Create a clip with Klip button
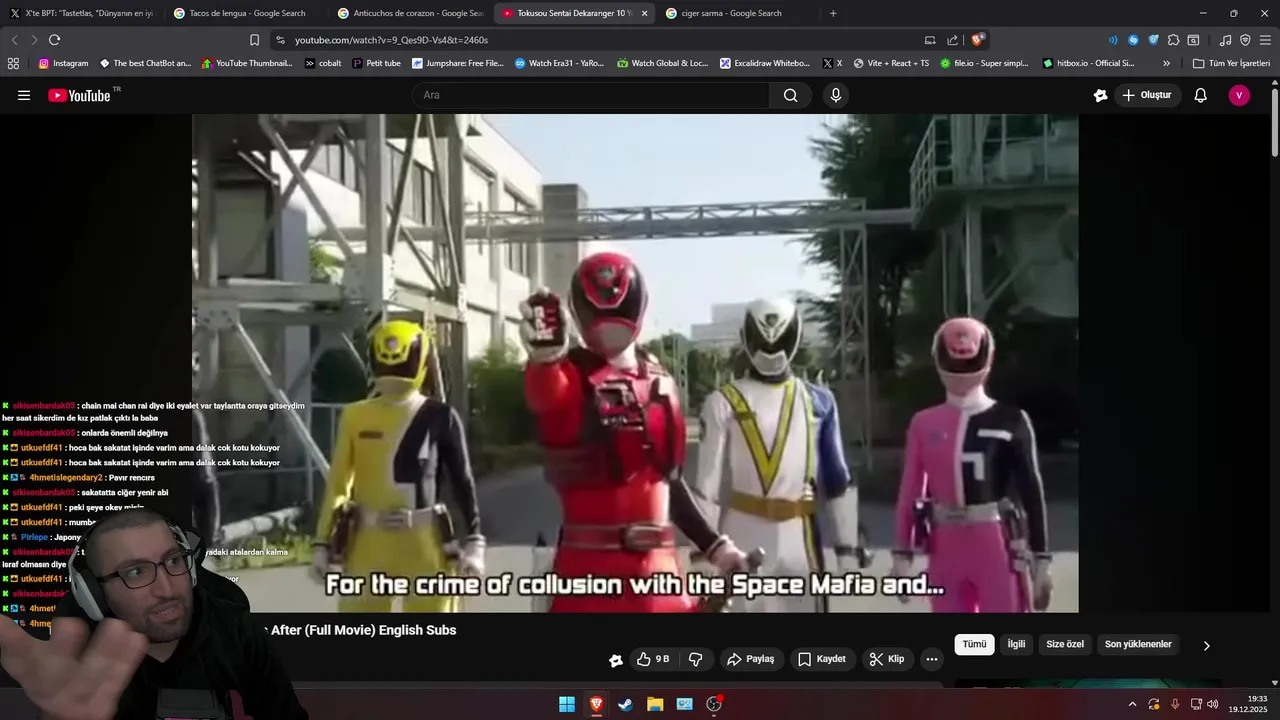The height and width of the screenshot is (720, 1280). [887, 659]
